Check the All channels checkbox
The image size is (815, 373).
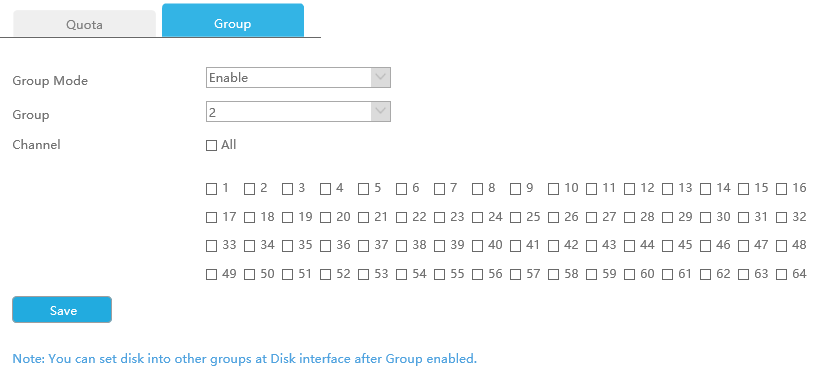coord(211,145)
